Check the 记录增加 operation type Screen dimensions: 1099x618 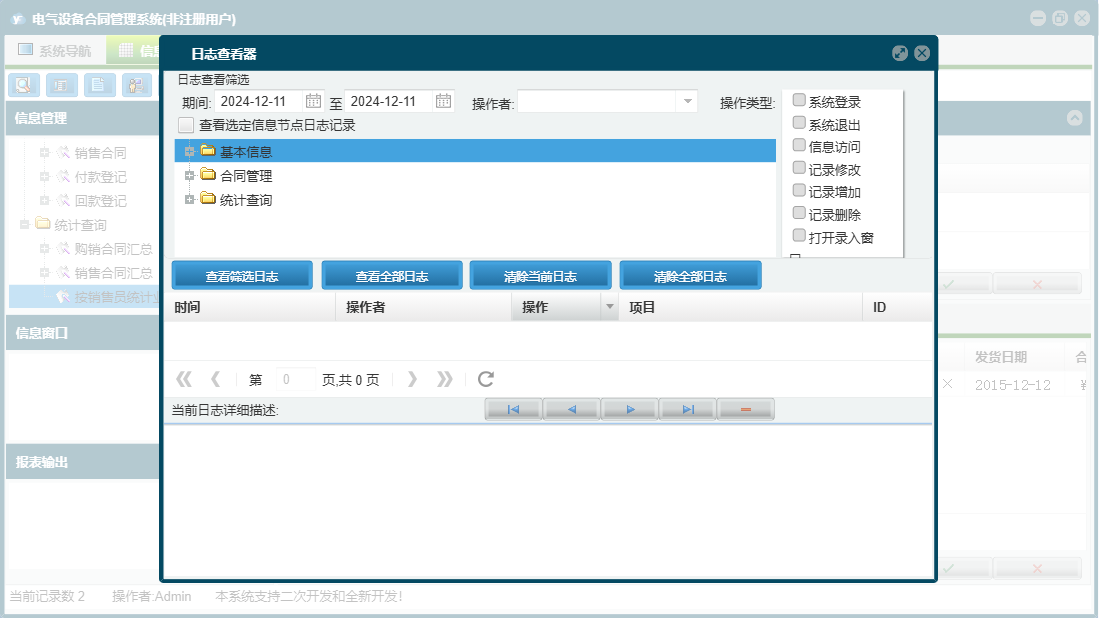(799, 190)
